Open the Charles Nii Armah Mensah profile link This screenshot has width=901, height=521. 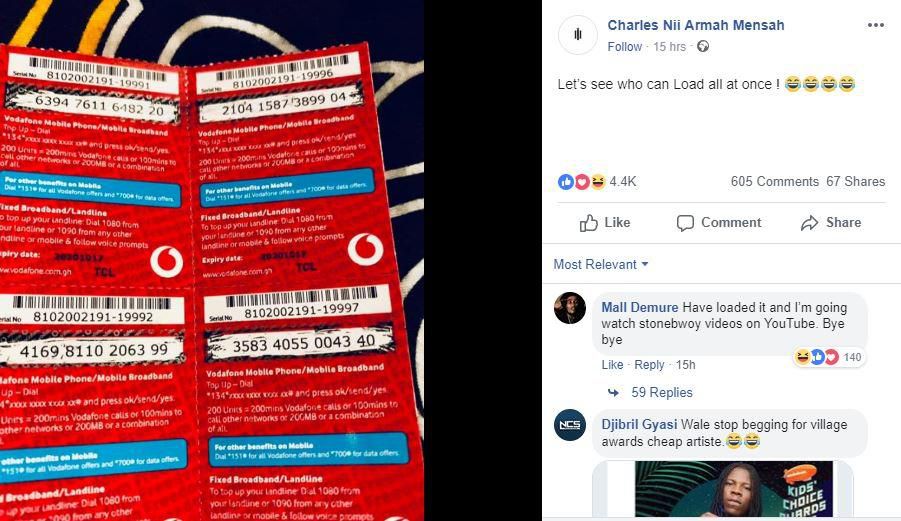point(696,25)
